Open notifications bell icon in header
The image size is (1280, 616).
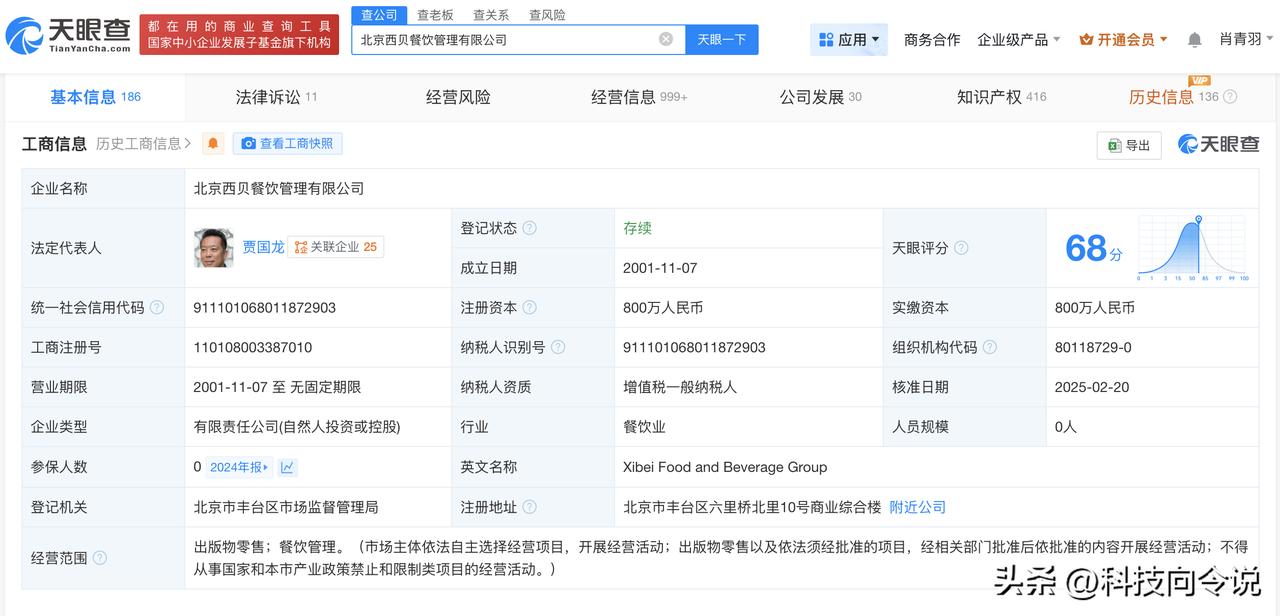[1194, 40]
